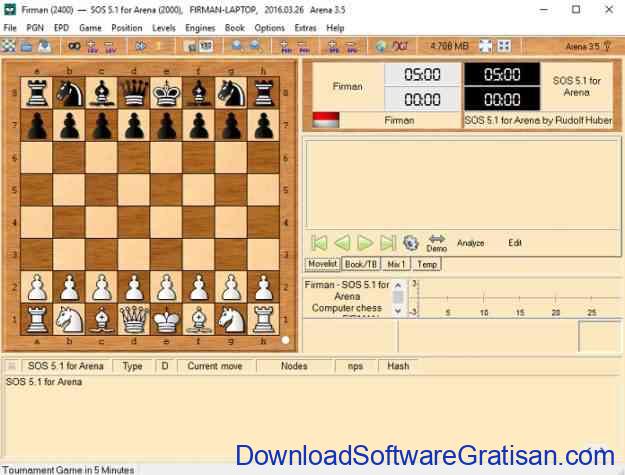
Task: Click the chessboard new-game toolbar icon
Action: 8,46
